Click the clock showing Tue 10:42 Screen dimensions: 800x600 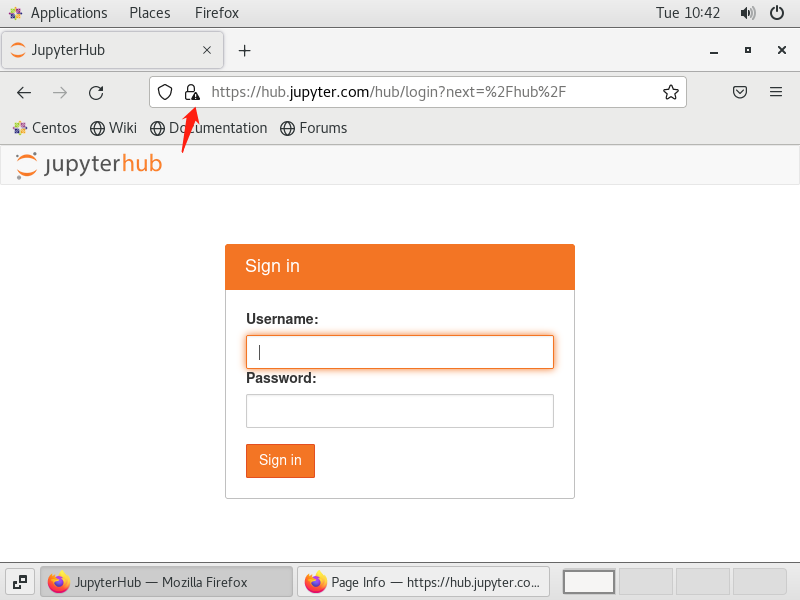(687, 13)
